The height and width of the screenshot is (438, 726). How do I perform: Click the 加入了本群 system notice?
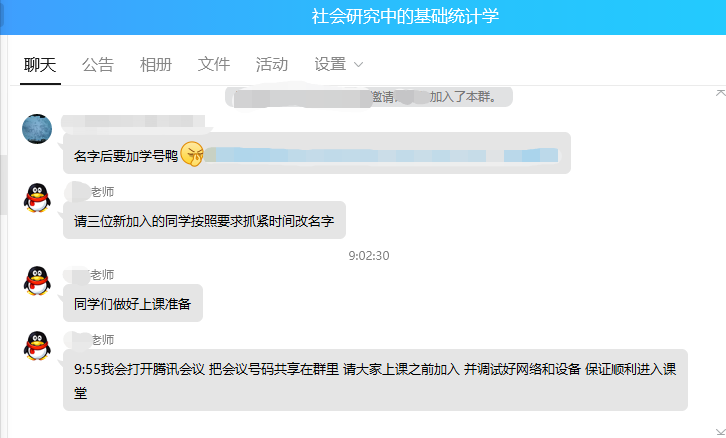[x=369, y=97]
